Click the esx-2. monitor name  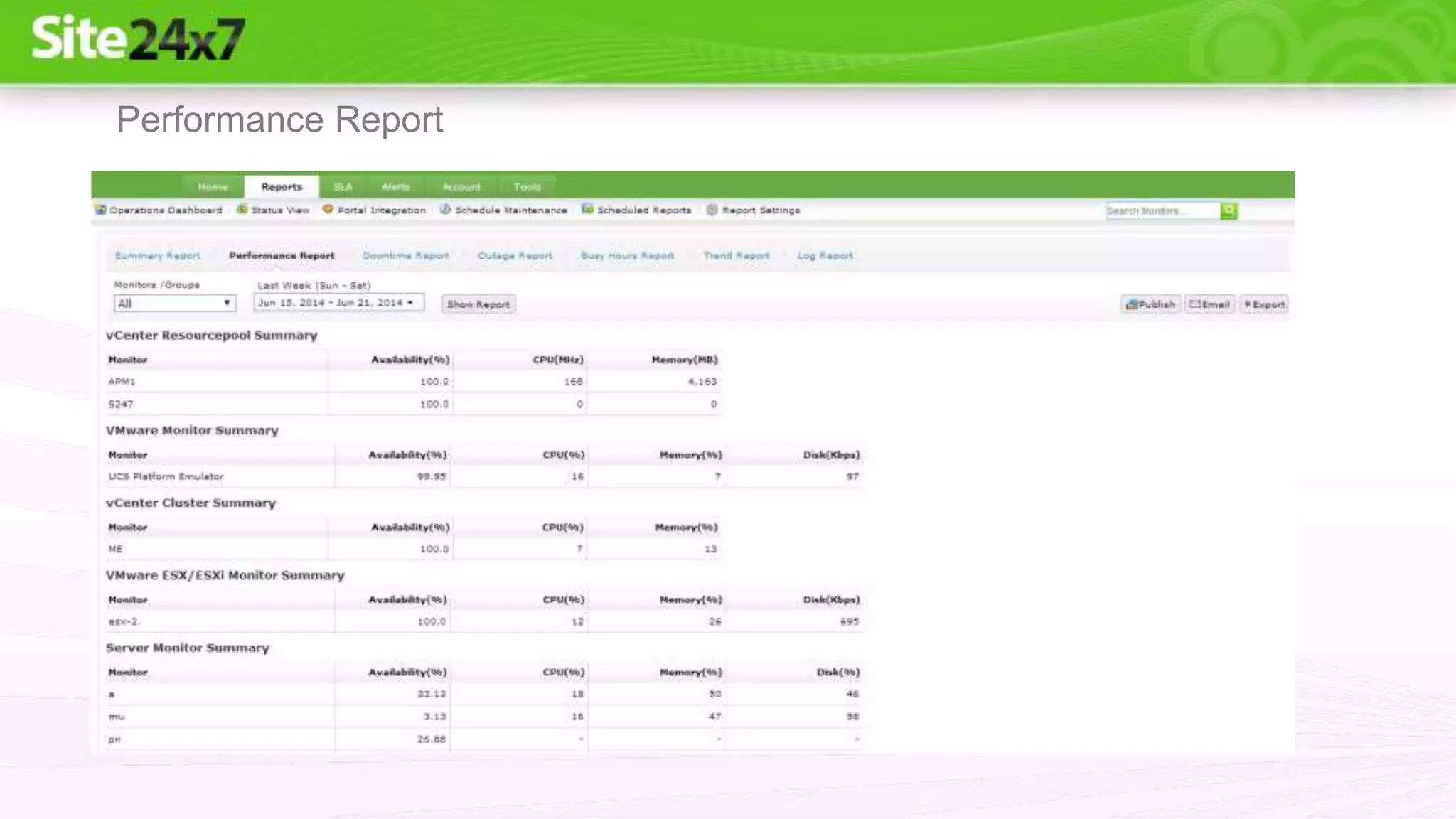click(124, 622)
